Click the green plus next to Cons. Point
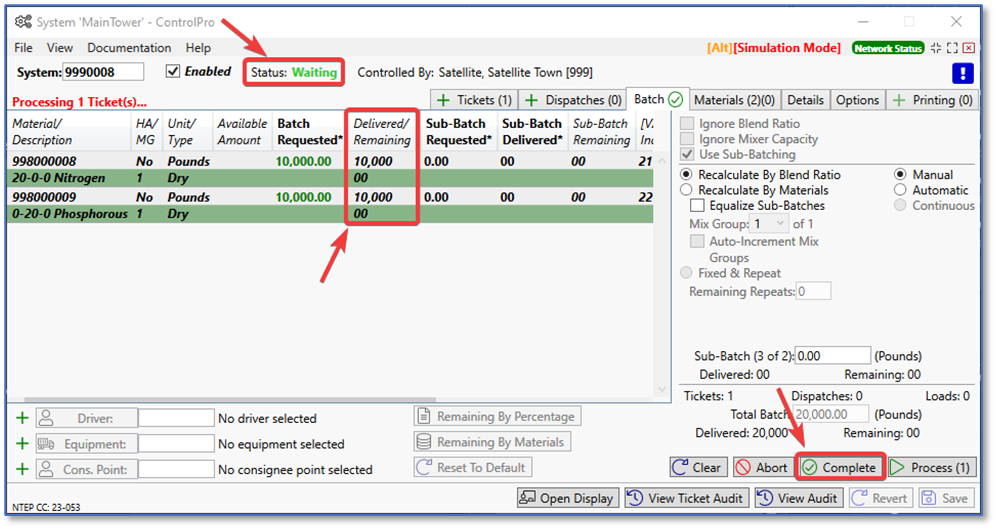Screen dimensions: 996x529 (x=22, y=469)
